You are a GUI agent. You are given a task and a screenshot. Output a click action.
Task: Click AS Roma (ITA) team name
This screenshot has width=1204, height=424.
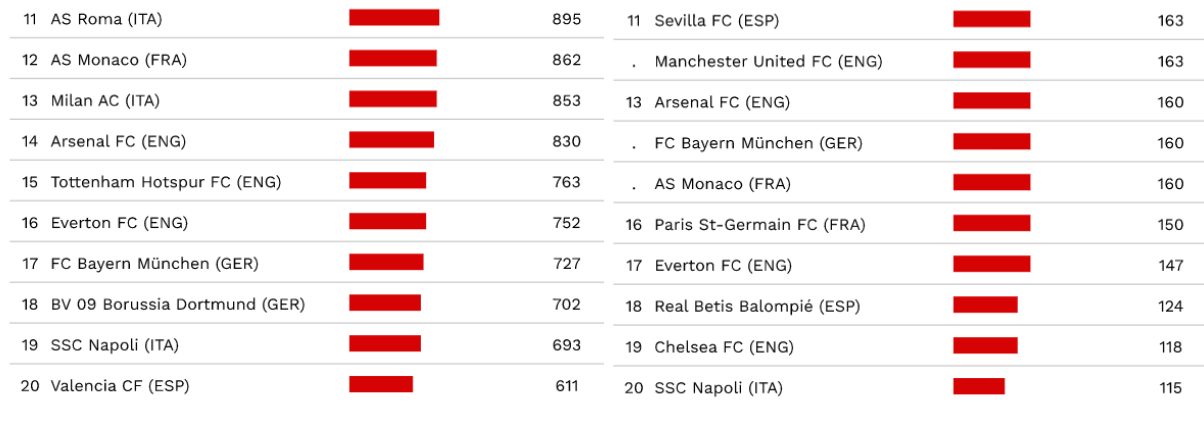tap(106, 19)
